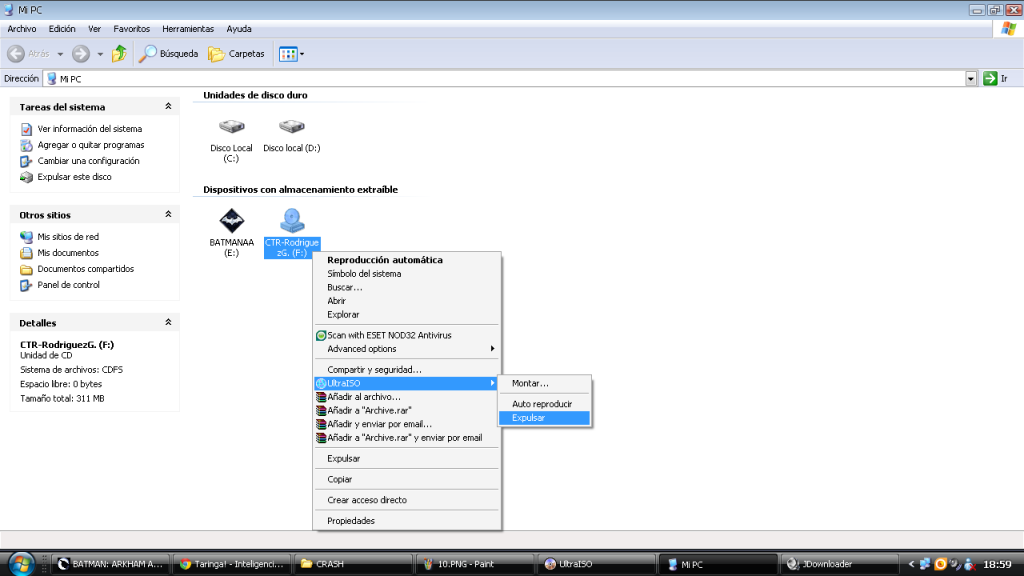
Task: Collapse the Detalles panel
Action: click(168, 323)
